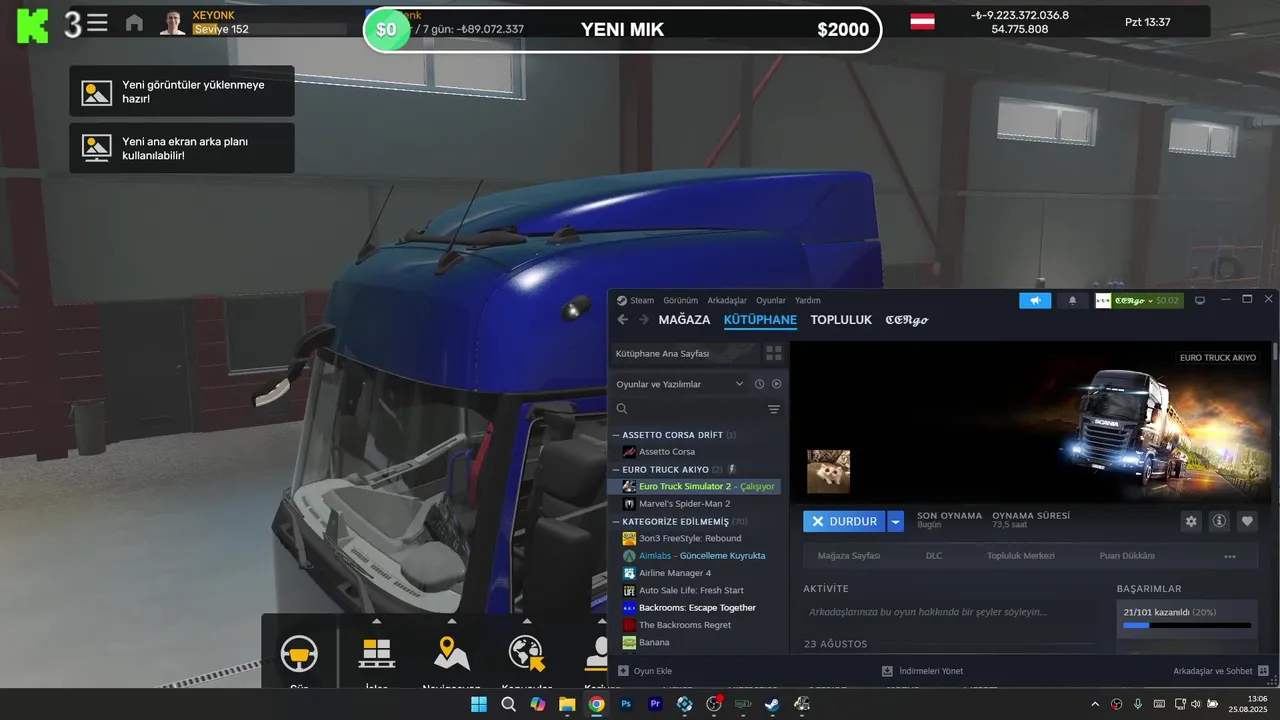The width and height of the screenshot is (1280, 720).
Task: Select Euro Truck Simulator 2 in the library list
Action: point(696,486)
